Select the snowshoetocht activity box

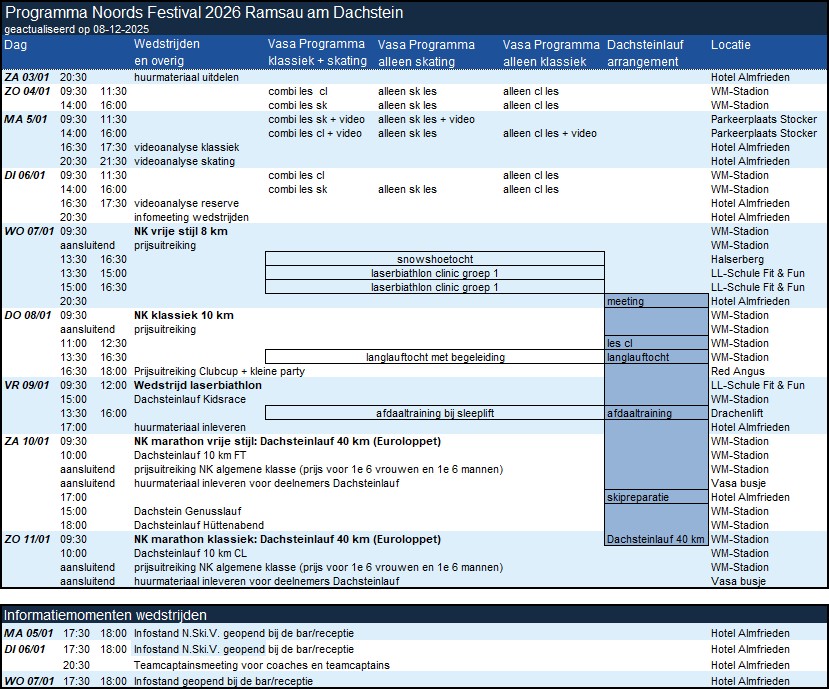click(x=434, y=259)
